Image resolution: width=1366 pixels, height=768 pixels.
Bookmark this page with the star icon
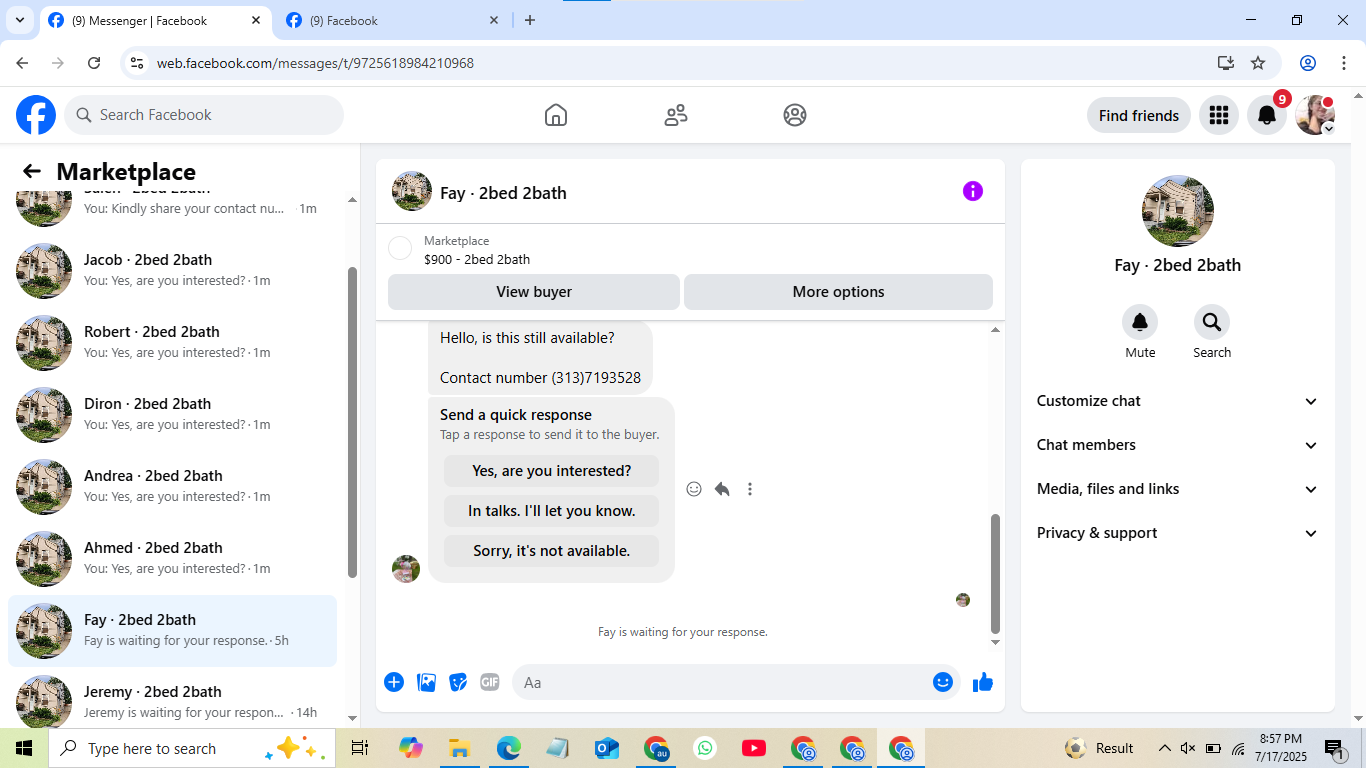[x=1258, y=63]
